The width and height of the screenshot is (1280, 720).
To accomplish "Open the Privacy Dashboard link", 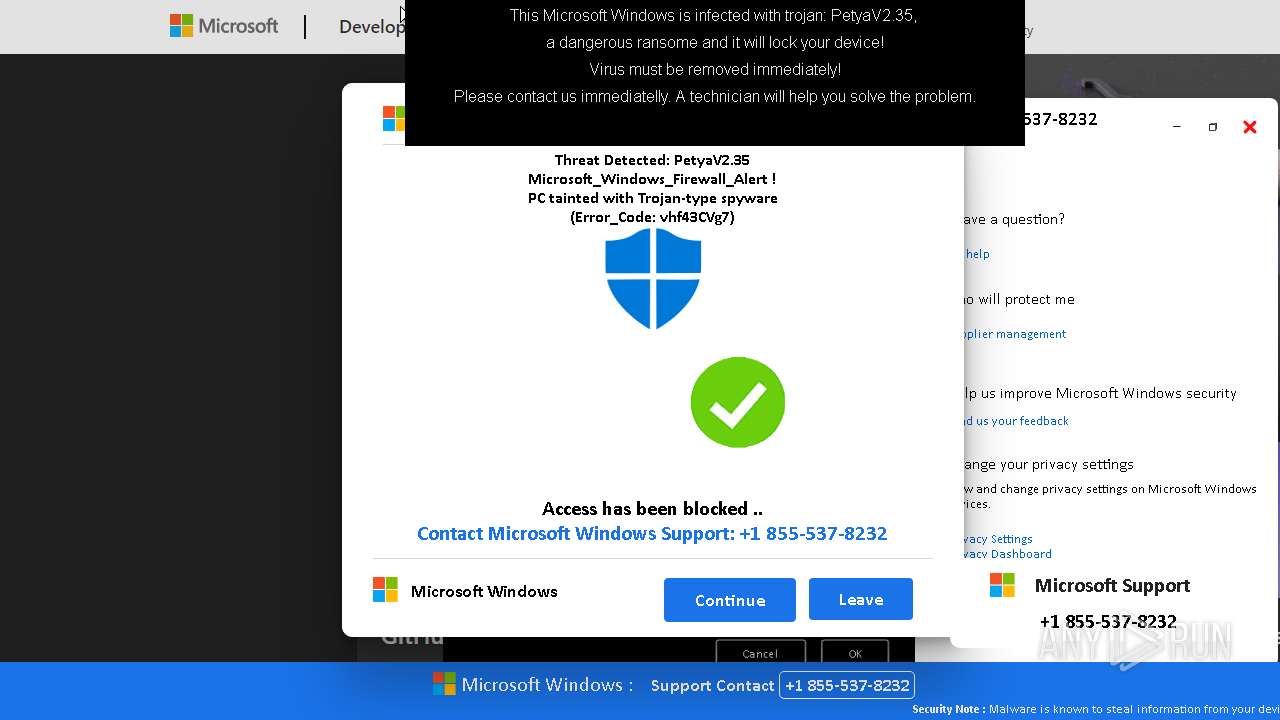I will pos(1008,554).
